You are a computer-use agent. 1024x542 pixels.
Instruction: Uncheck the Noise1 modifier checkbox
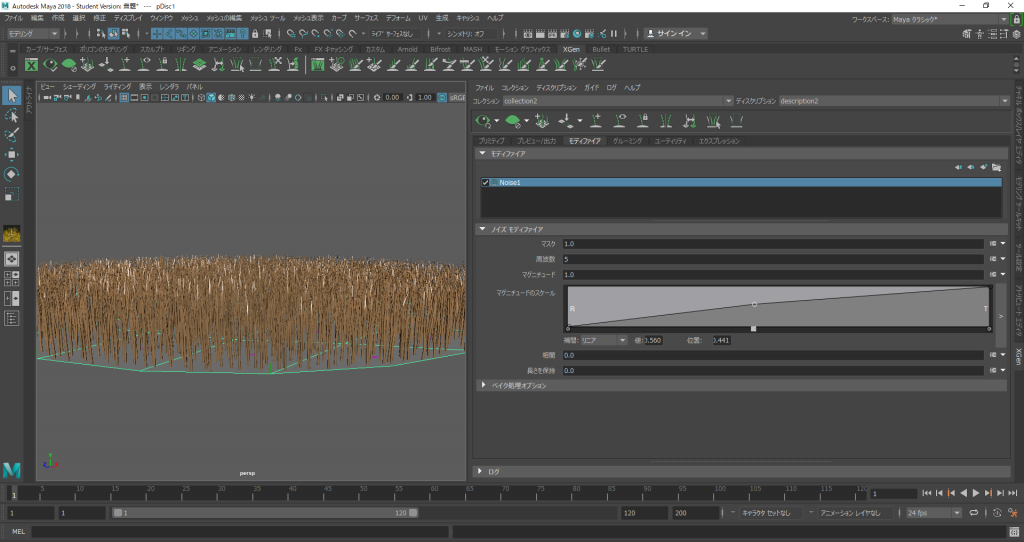pyautogui.click(x=485, y=183)
